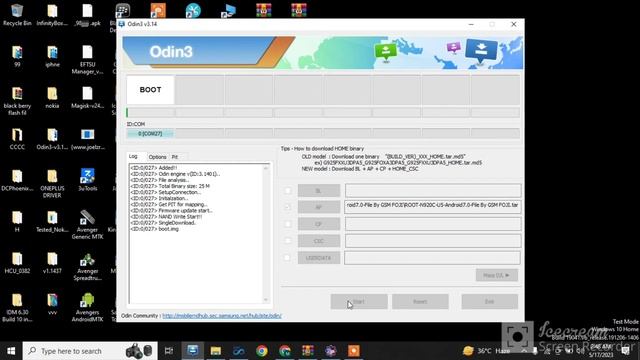Open the HCU_0382 folder

tap(17, 263)
